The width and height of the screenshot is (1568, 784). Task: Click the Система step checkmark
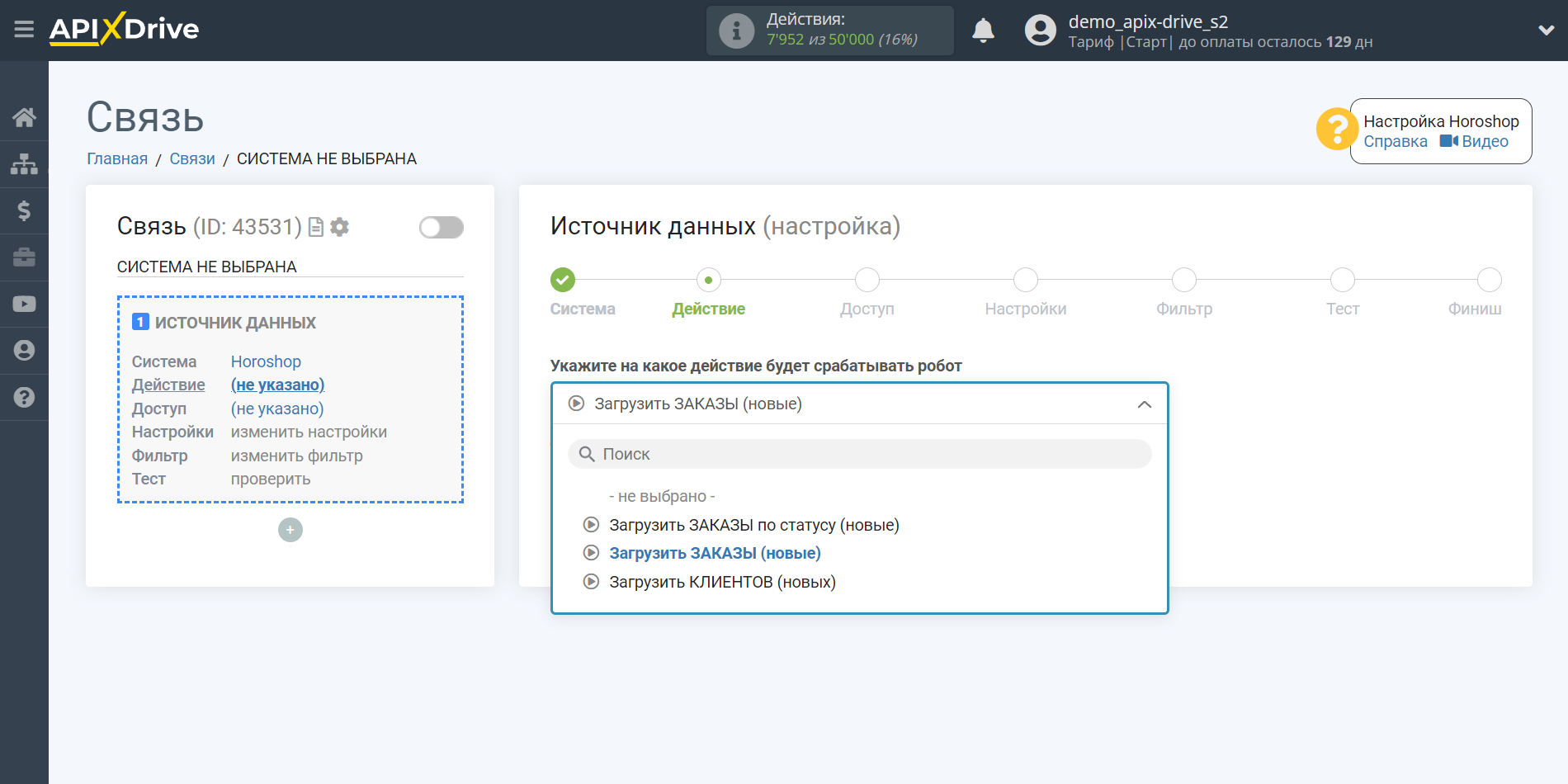click(563, 280)
